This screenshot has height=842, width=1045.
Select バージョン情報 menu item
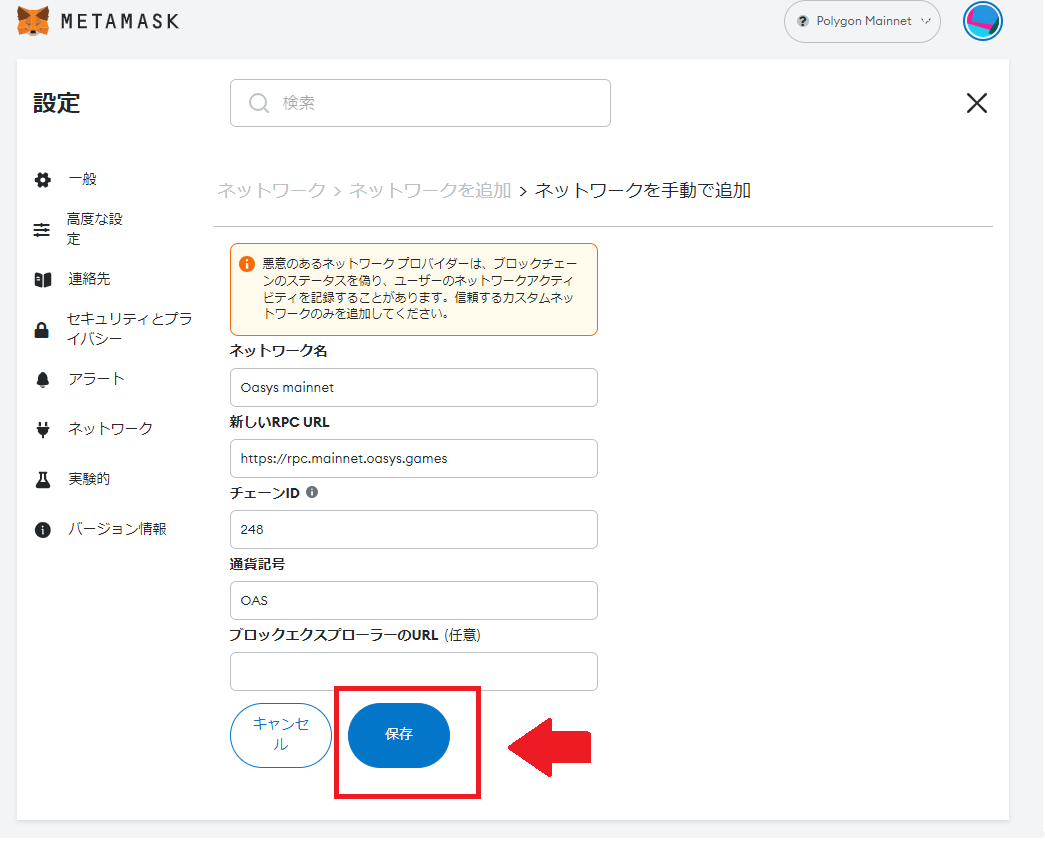(x=117, y=529)
